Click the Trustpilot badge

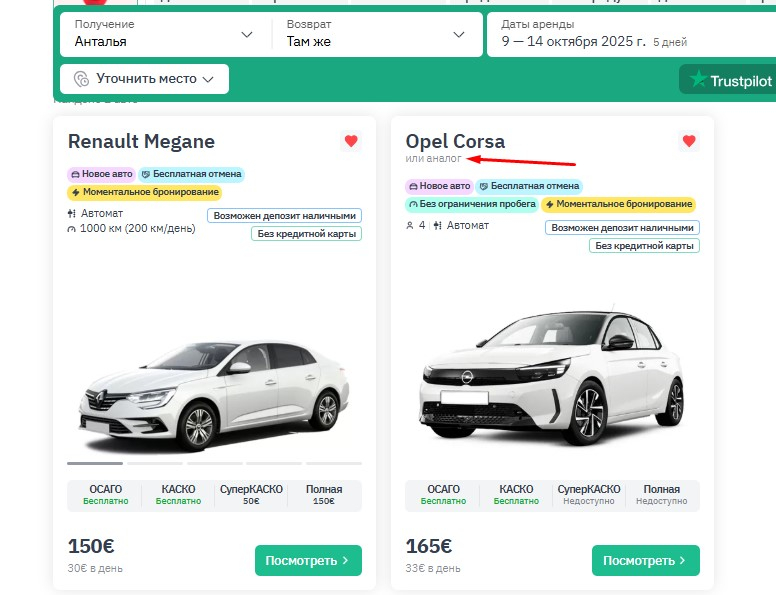(728, 80)
